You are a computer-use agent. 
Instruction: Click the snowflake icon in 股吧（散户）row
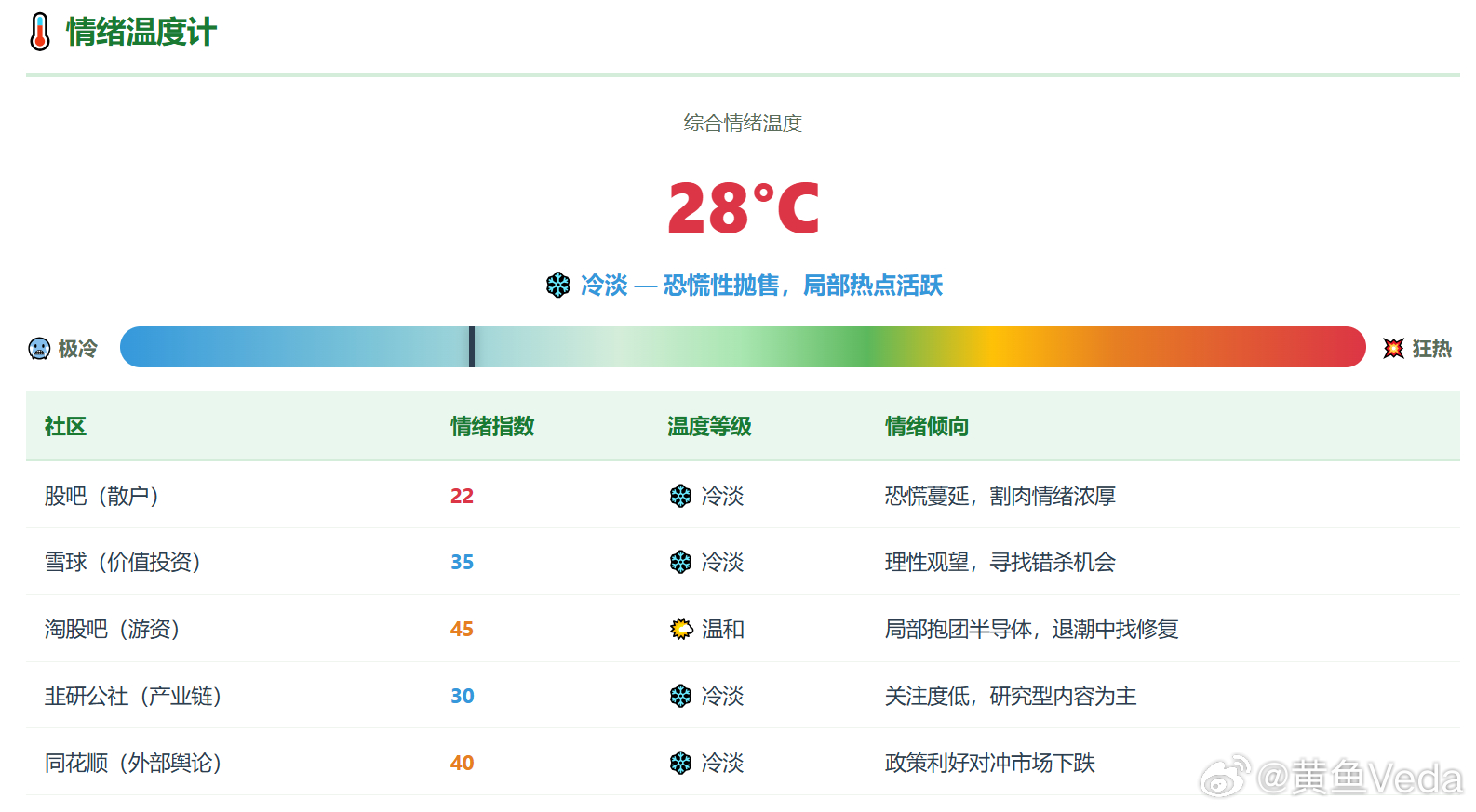pyautogui.click(x=681, y=497)
